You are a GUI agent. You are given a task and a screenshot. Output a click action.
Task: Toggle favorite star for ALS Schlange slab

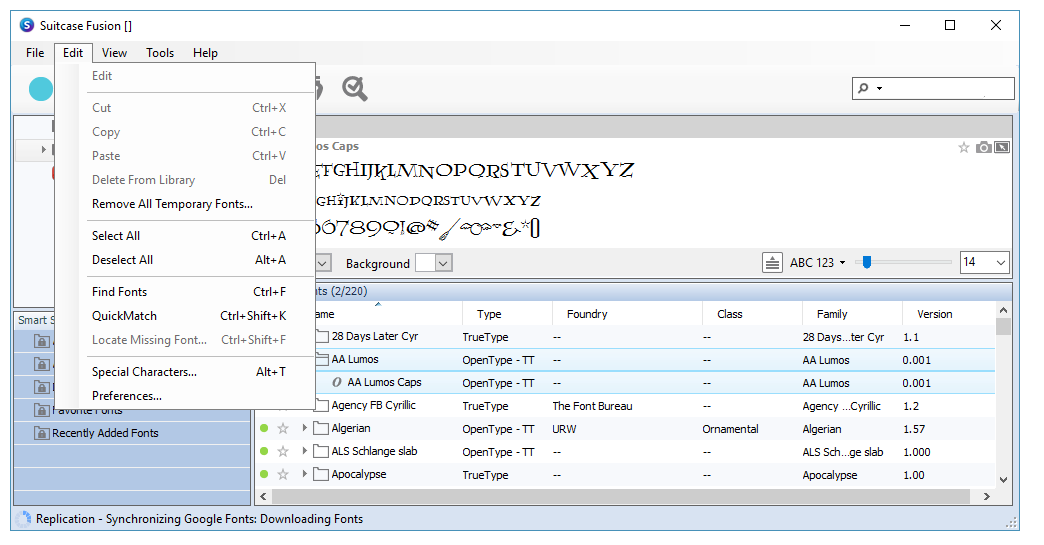click(x=283, y=451)
